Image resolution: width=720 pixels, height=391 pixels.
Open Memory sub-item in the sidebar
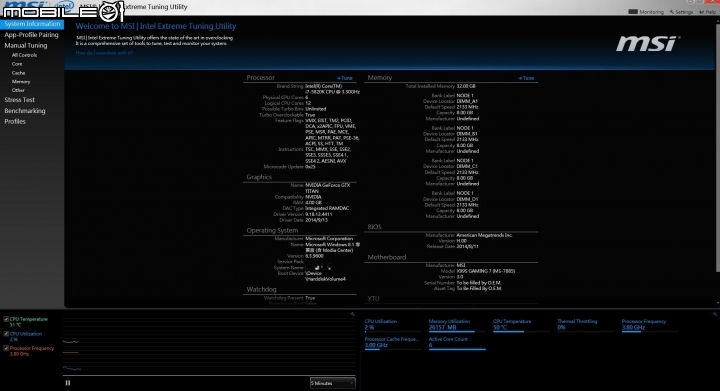click(x=21, y=82)
